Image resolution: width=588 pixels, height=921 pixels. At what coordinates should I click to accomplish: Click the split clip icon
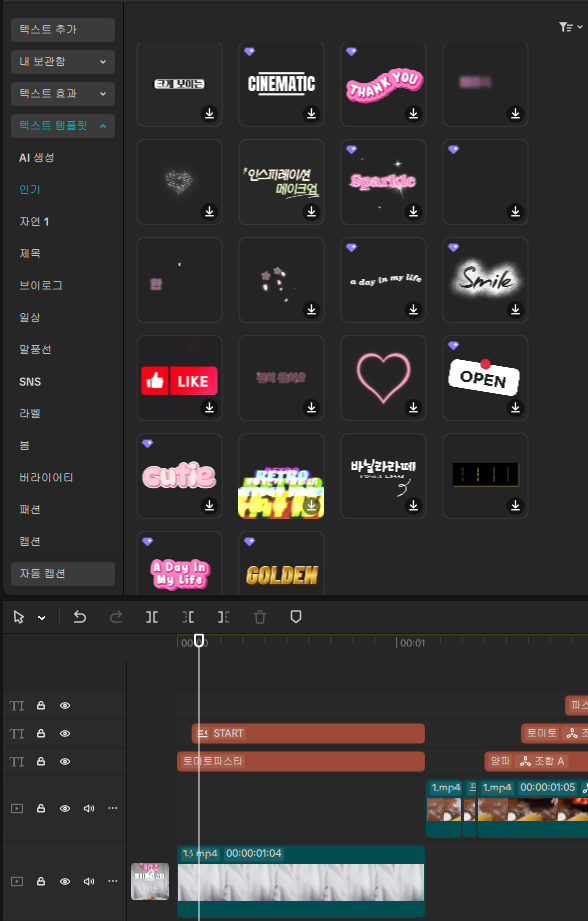[x=152, y=617]
